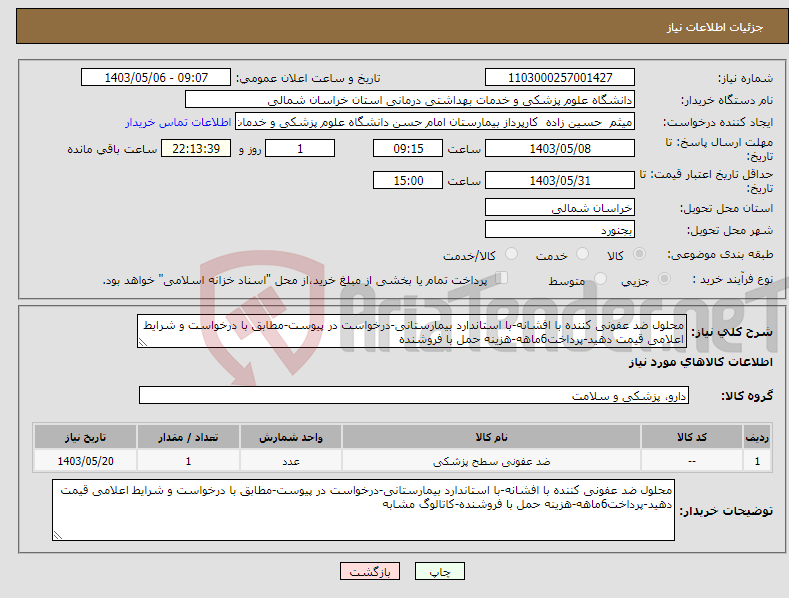Select the جزیی purchase type radio
Image resolution: width=789 pixels, height=598 pixels.
coord(664,279)
